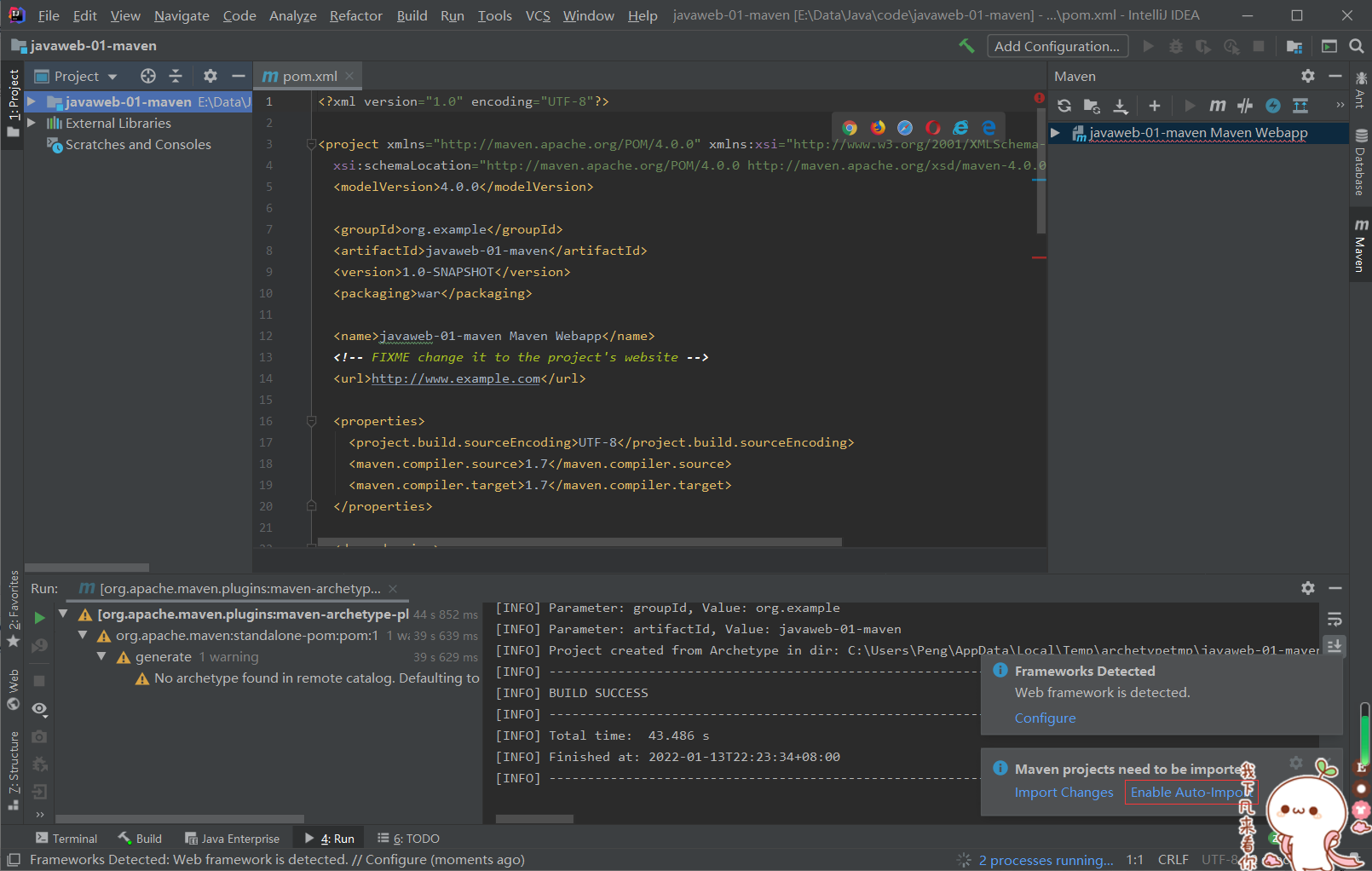
Task: Click the green hammer Build Project icon
Action: (x=966, y=46)
